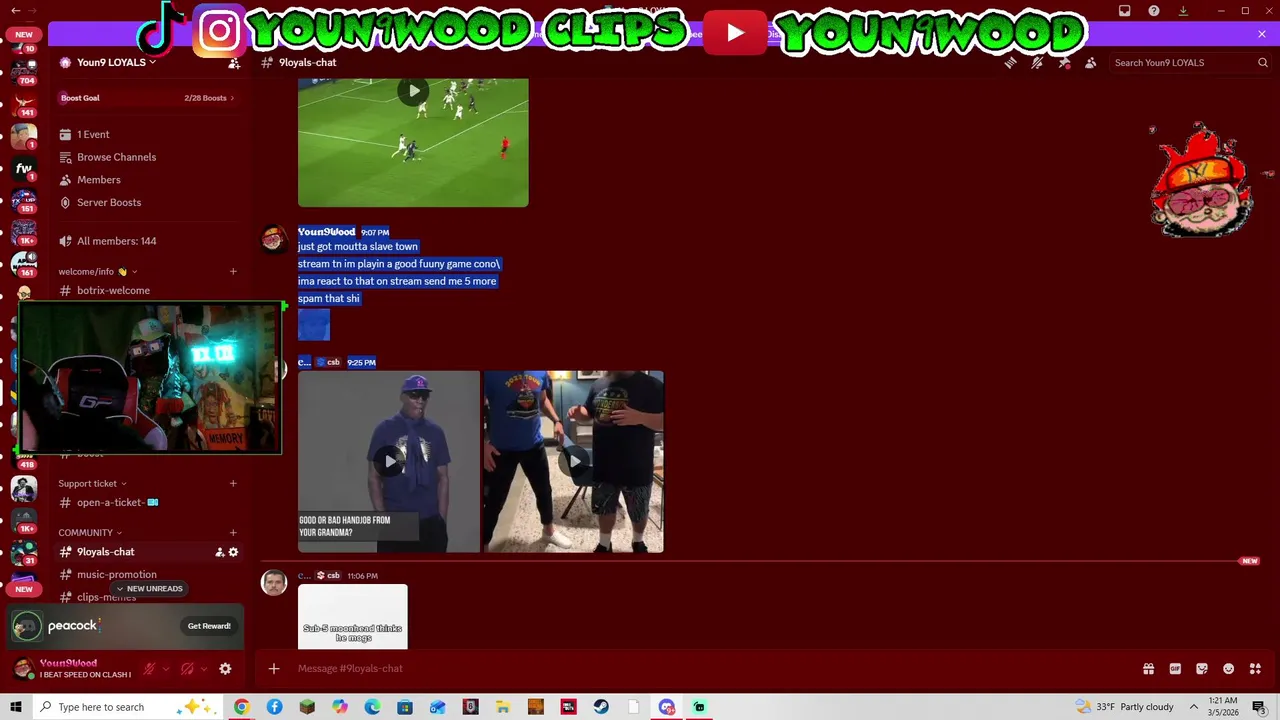Select the 9loyals-chat channel
The height and width of the screenshot is (720, 1280).
coord(147,552)
